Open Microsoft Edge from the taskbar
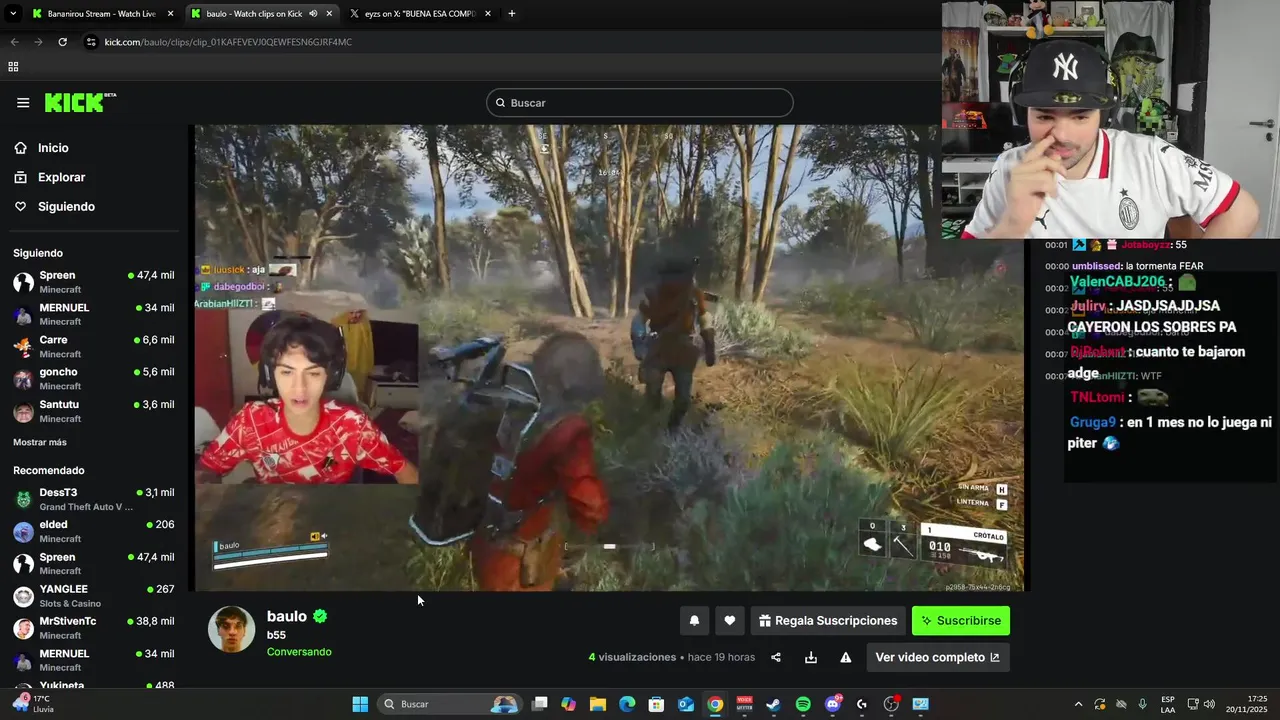The height and width of the screenshot is (720, 1280). (627, 704)
